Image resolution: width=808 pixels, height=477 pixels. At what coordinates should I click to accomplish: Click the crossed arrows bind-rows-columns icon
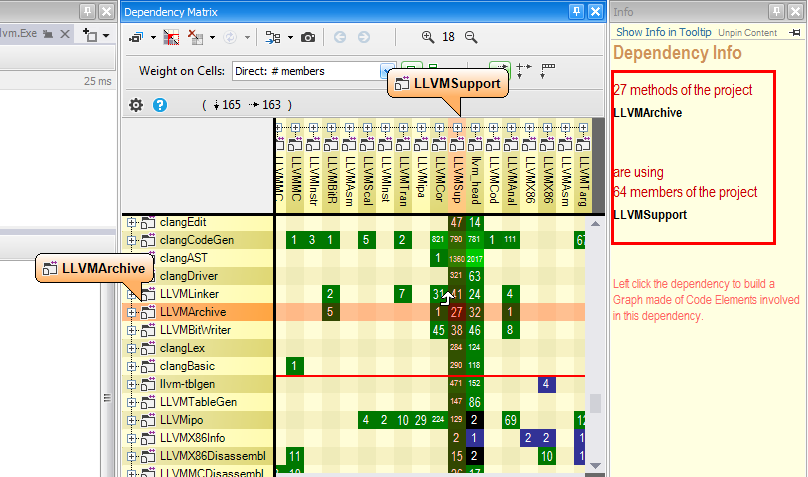click(x=524, y=71)
